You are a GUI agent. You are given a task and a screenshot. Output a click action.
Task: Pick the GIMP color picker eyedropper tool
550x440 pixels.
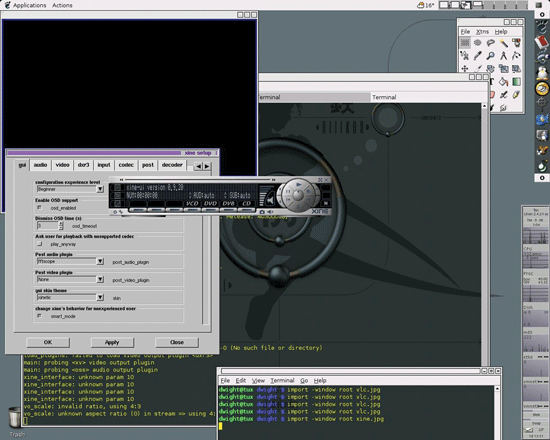click(x=478, y=56)
